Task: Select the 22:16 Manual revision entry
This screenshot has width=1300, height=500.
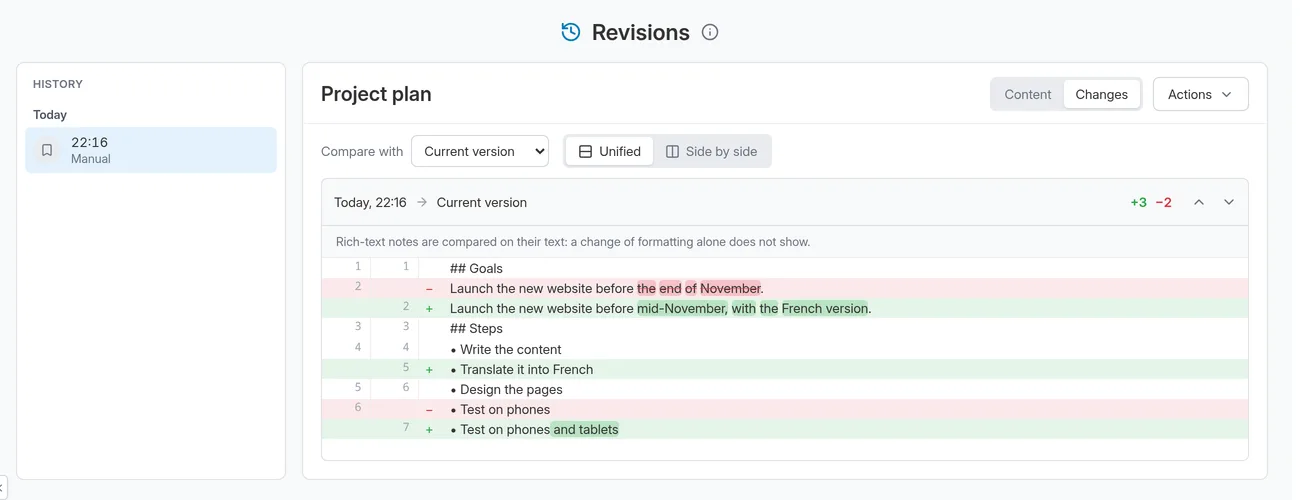Action: pos(151,150)
